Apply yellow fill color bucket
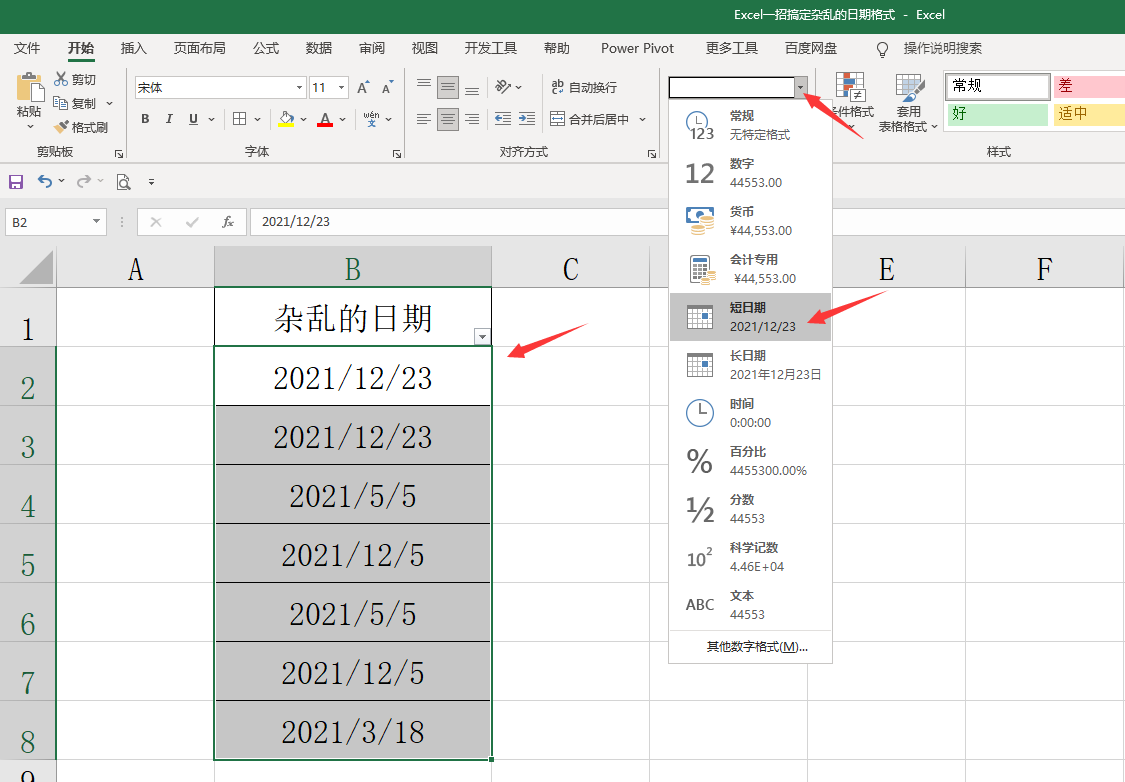The image size is (1125, 782). point(286,119)
